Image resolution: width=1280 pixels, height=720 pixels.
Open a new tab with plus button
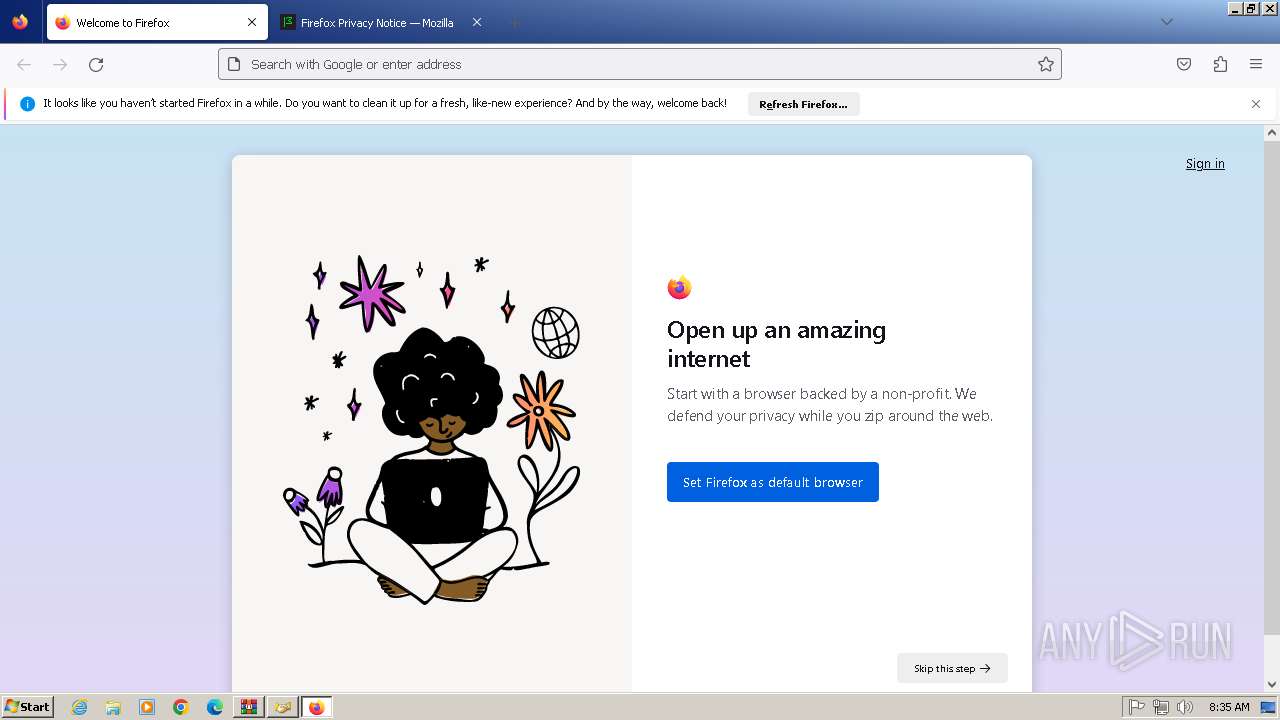[x=514, y=22]
